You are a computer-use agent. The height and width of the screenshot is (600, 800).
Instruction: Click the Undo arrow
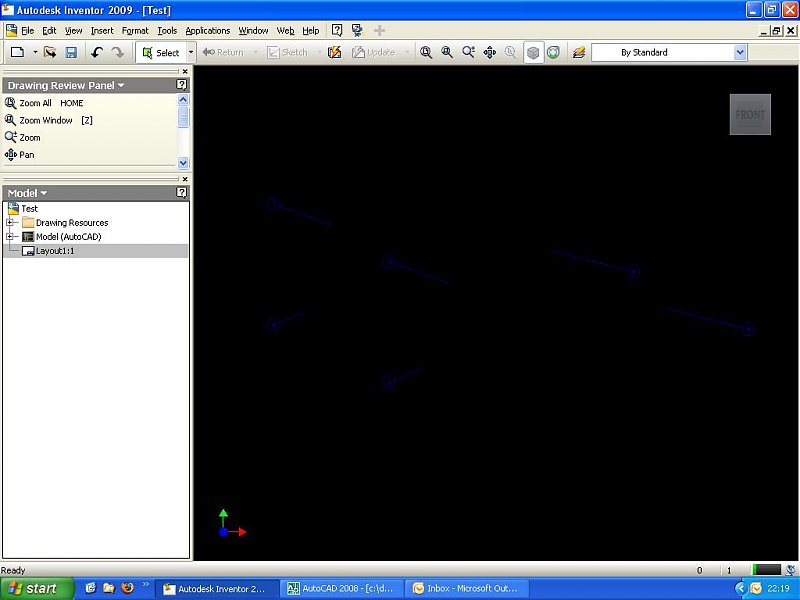(x=97, y=52)
